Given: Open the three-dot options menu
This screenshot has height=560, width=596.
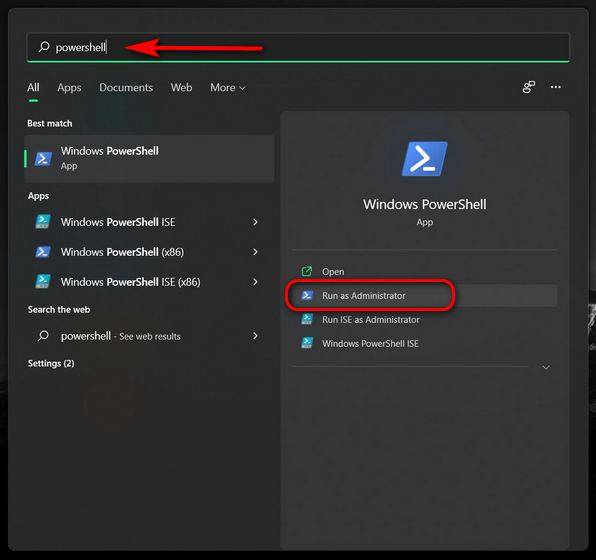Looking at the screenshot, I should click(x=556, y=87).
